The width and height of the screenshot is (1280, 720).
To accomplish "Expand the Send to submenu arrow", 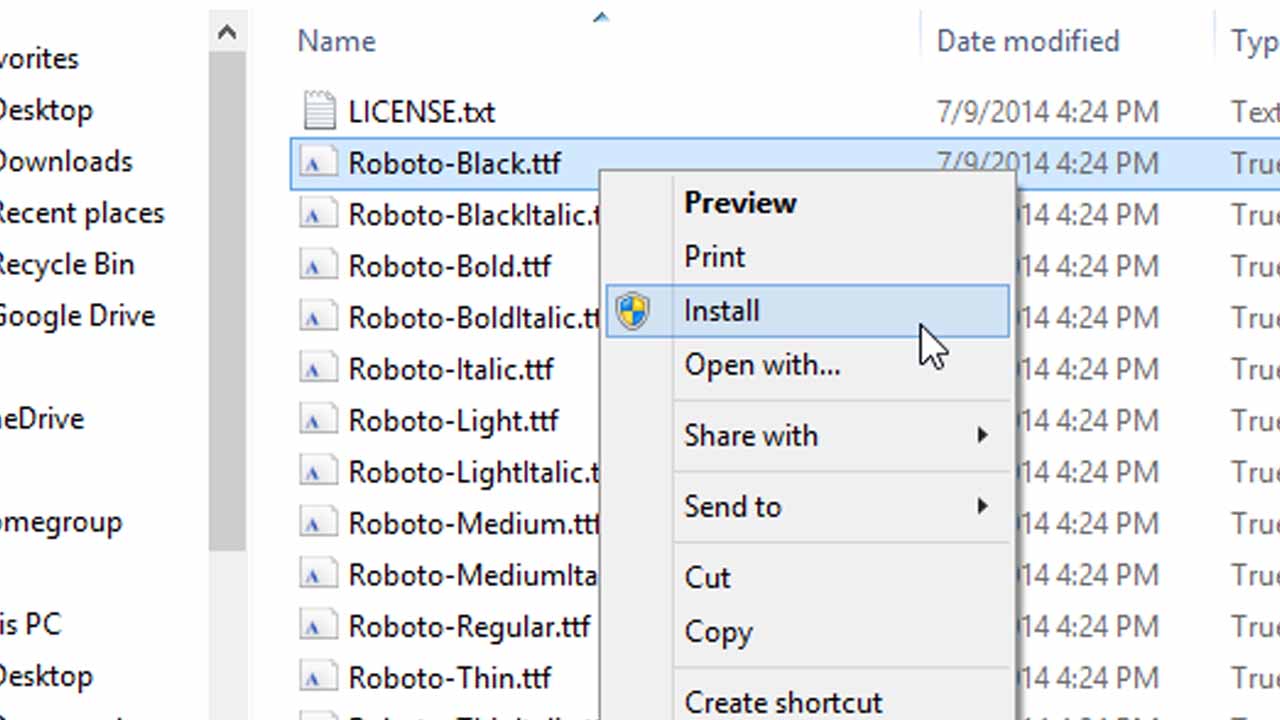I will click(x=982, y=507).
